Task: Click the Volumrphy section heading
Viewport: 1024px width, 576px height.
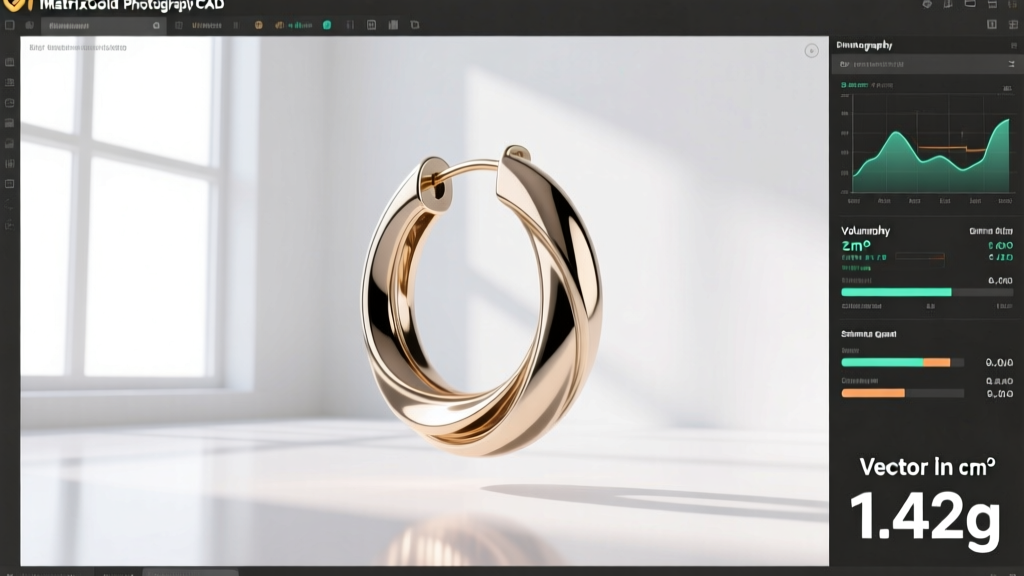Action: pyautogui.click(x=865, y=231)
